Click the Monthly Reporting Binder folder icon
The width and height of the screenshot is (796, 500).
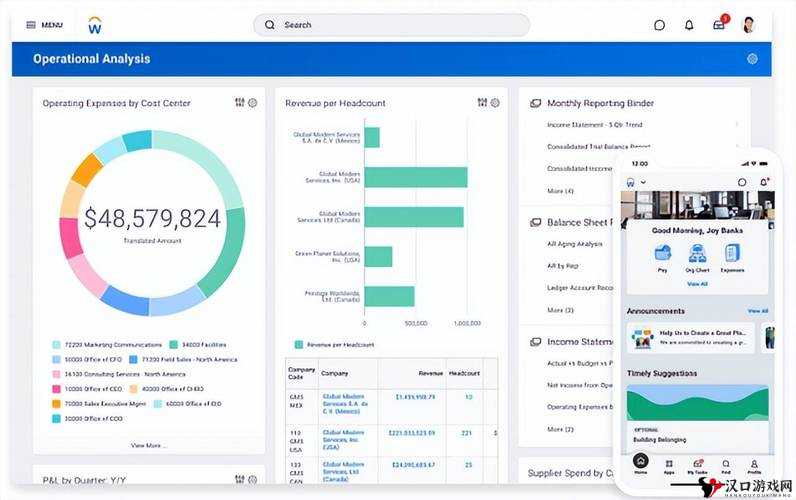click(535, 103)
